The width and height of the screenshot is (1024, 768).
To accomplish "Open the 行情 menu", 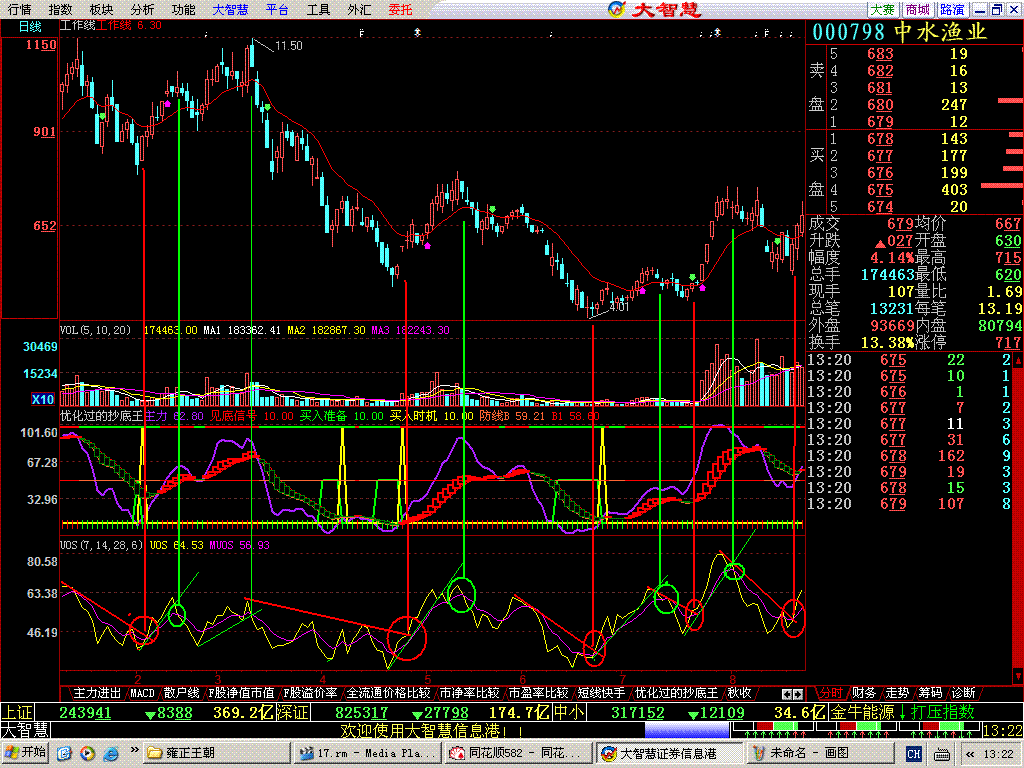I will point(19,9).
